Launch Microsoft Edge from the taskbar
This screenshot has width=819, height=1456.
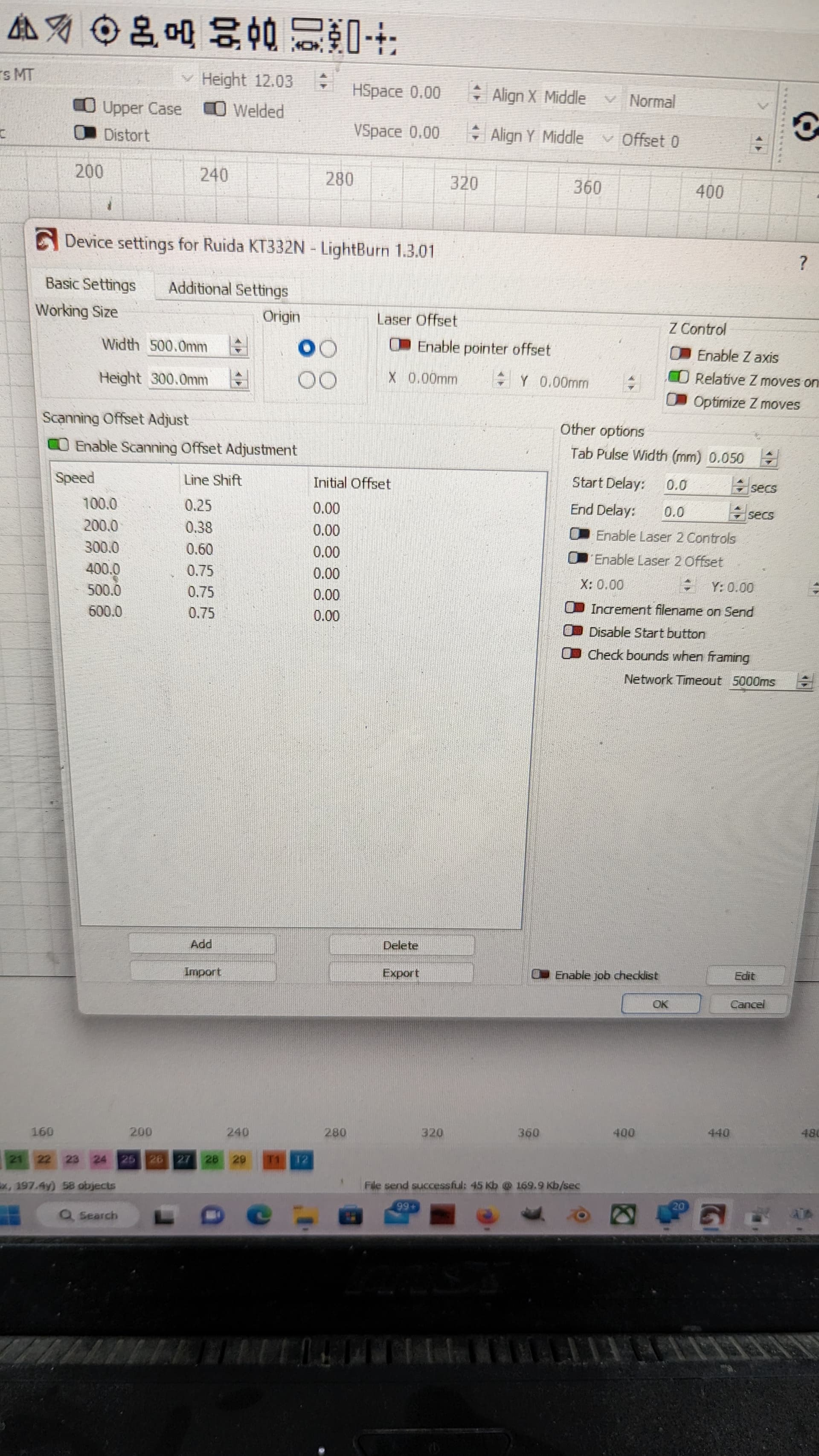(259, 1215)
